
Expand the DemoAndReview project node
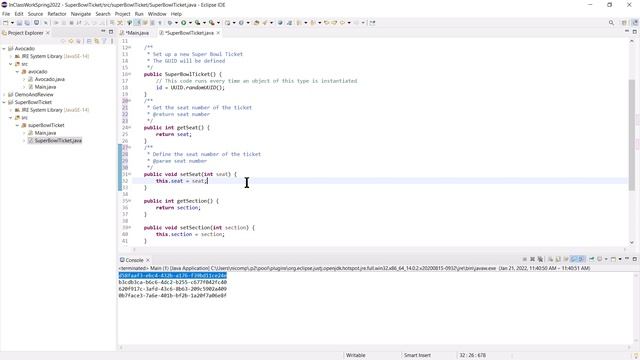tap(4, 95)
